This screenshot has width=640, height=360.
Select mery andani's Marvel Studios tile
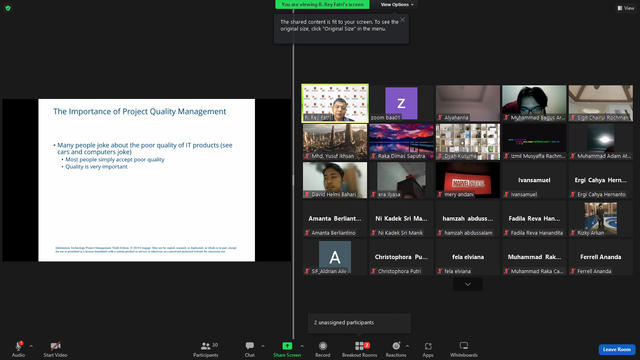(468, 180)
